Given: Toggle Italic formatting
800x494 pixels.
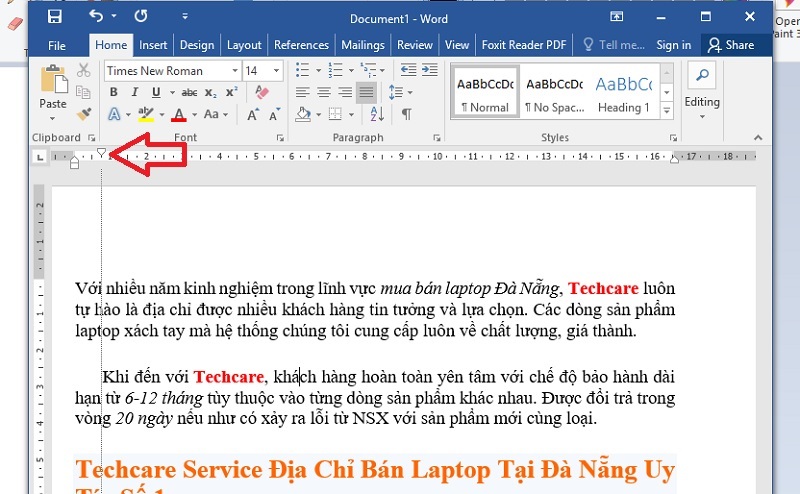Looking at the screenshot, I should coord(135,92).
